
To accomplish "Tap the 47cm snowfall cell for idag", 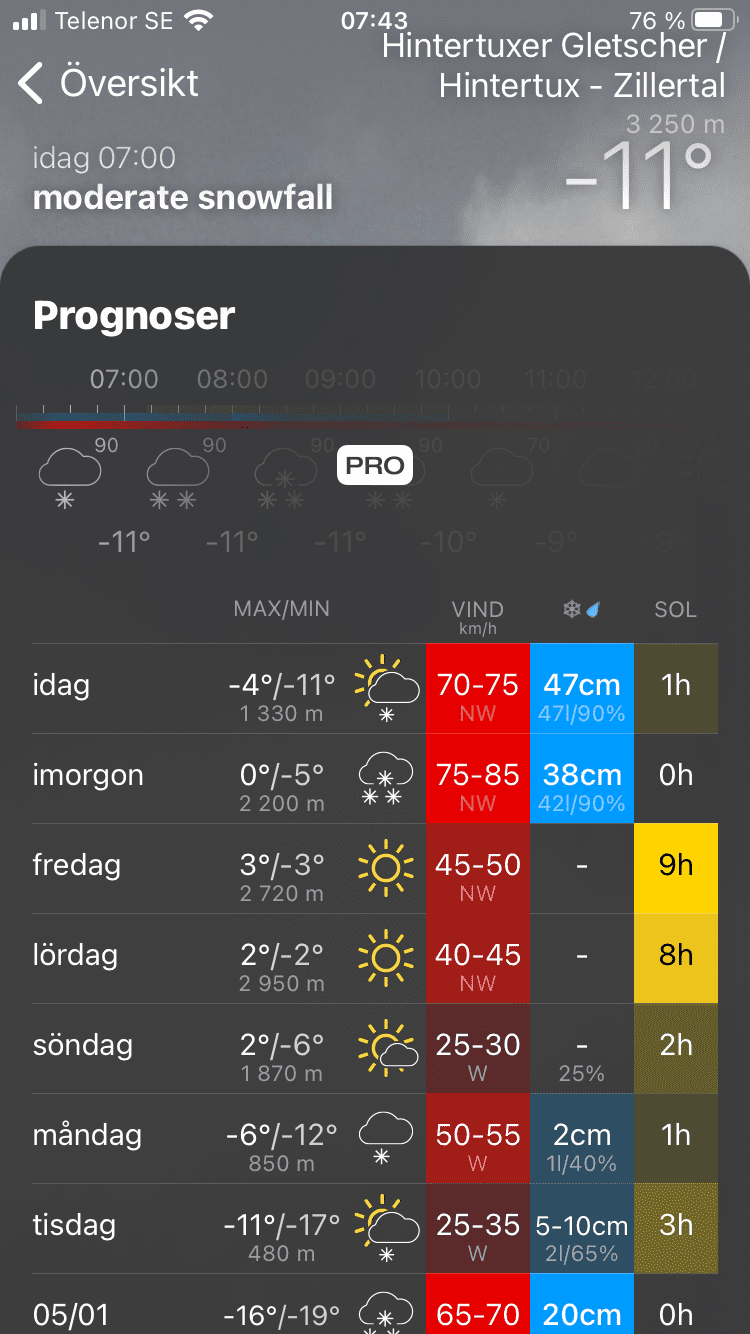I will [581, 688].
